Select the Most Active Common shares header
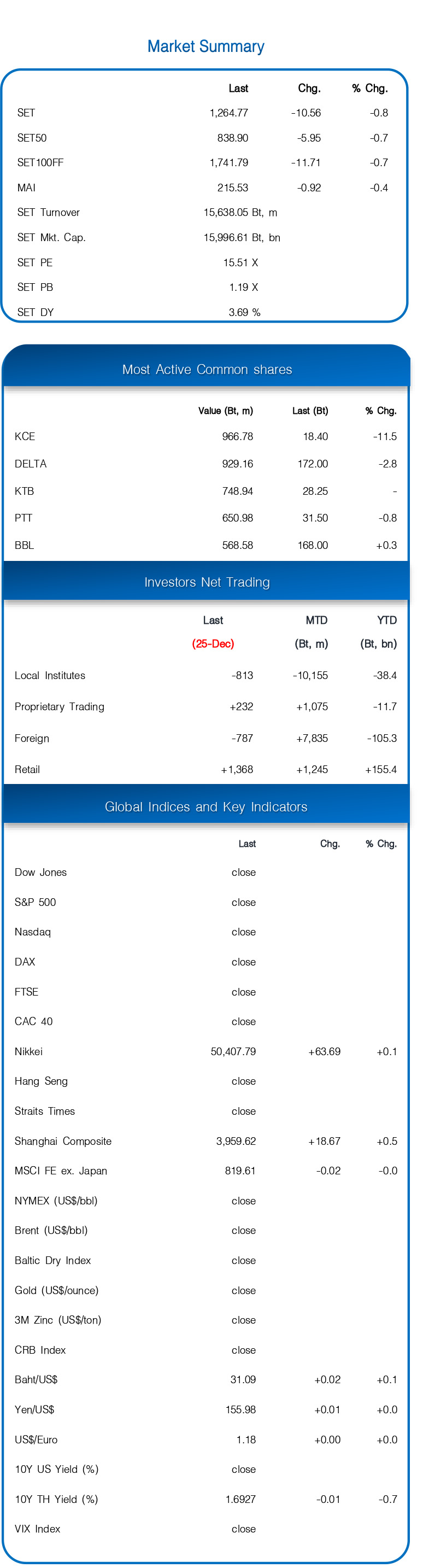The image size is (423, 1568). 207,370
